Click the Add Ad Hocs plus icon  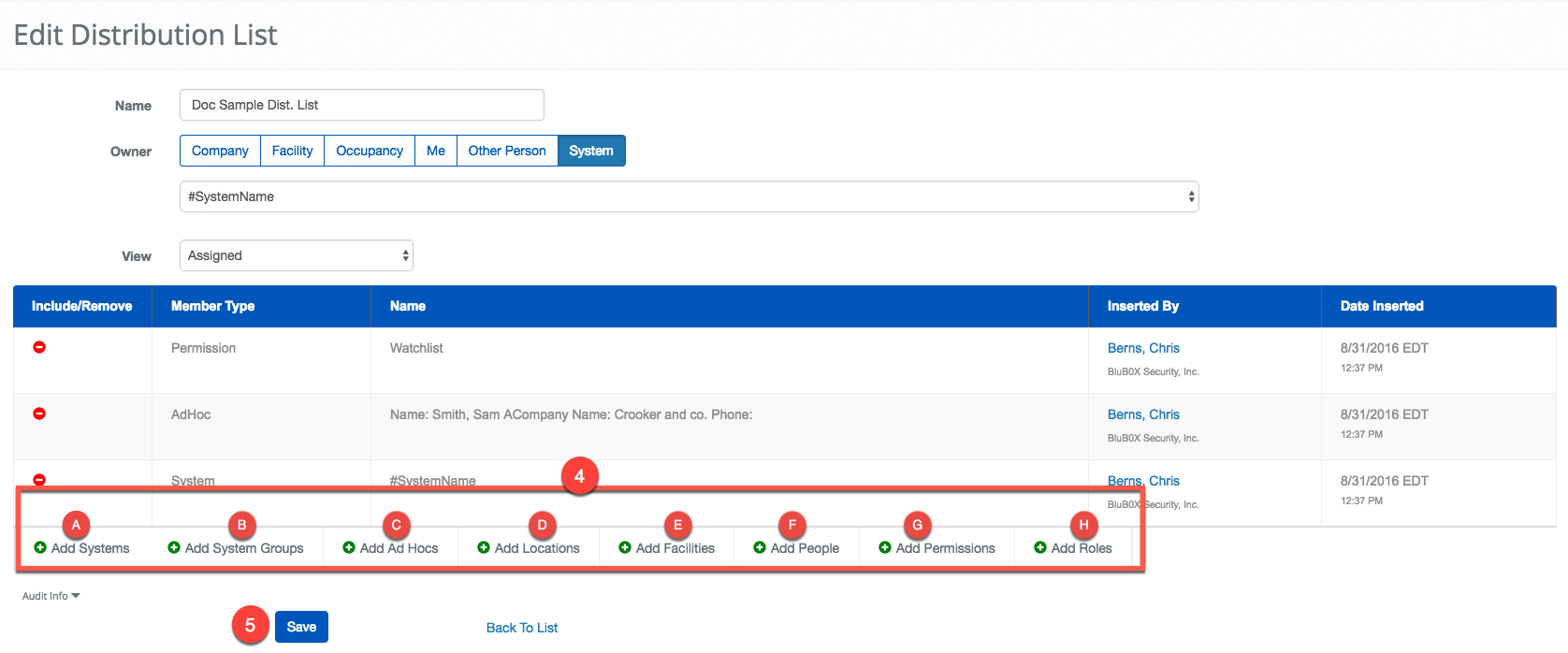pos(349,548)
